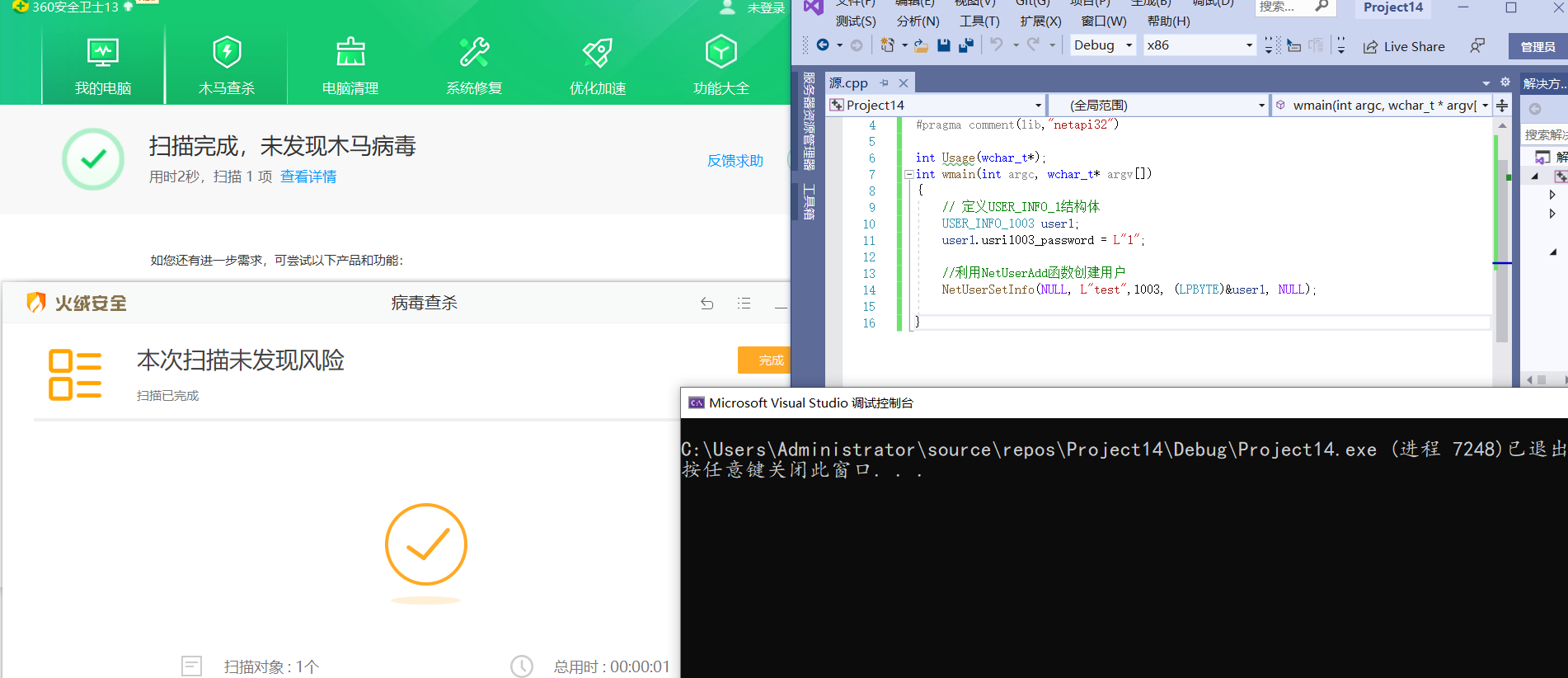
Task: Open 优化加速 in 360安全卫士
Action: coord(598,66)
